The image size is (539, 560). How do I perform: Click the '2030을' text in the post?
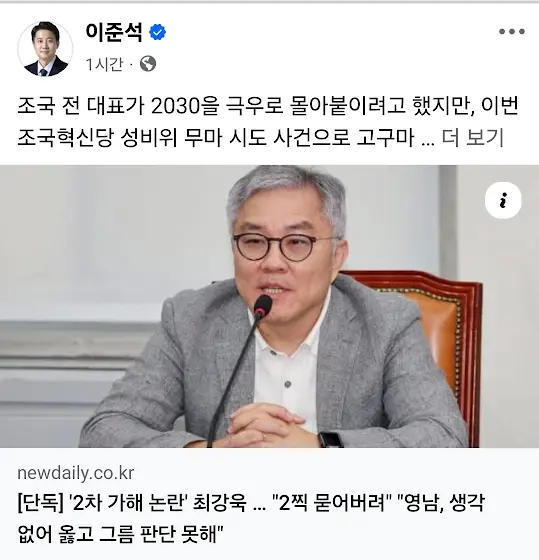point(185,106)
